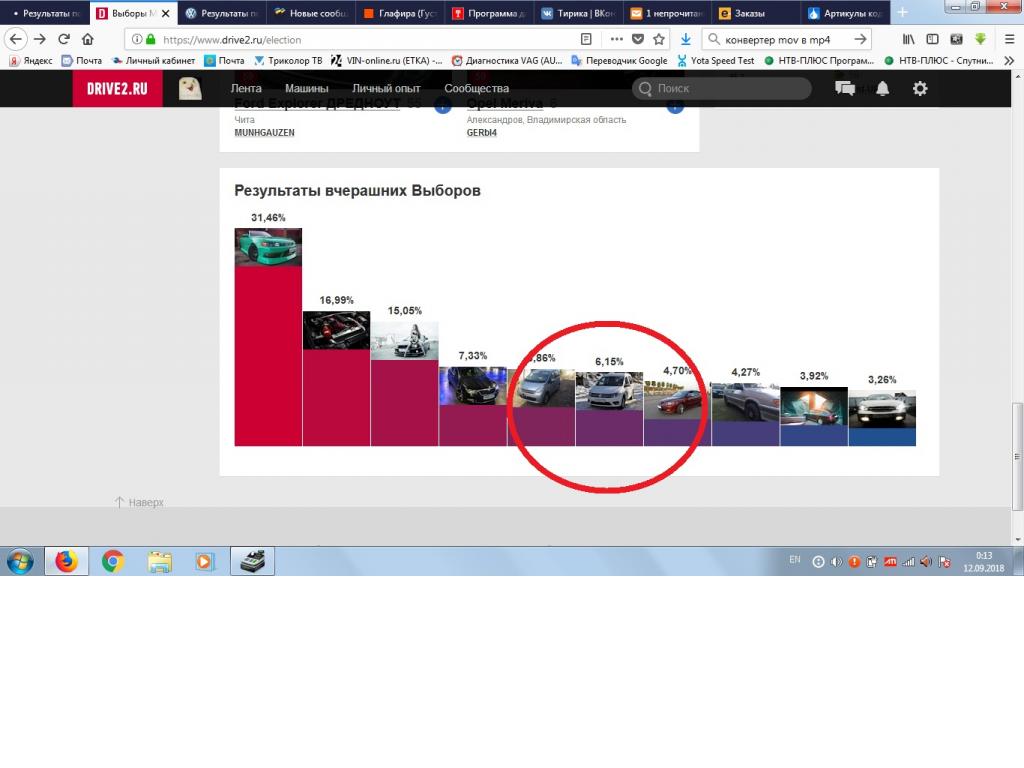The height and width of the screenshot is (768, 1024).
Task: Toggle reader view in the address bar
Action: 586,39
